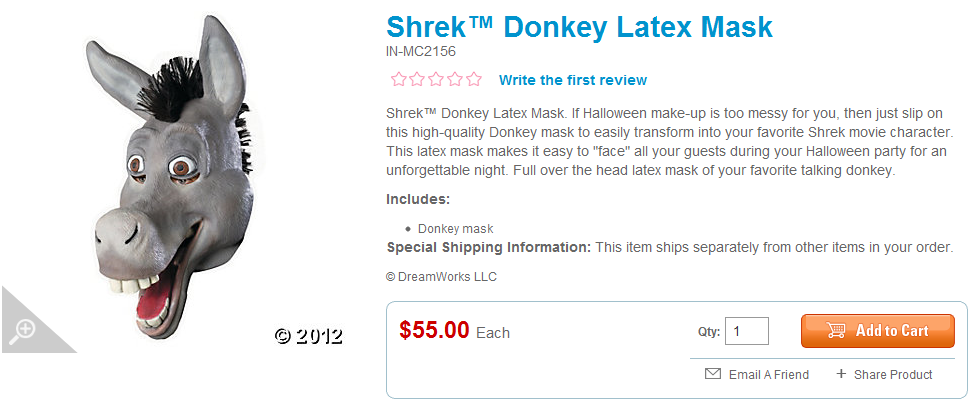Click the $55.00 price text
The image size is (976, 409).
tap(434, 330)
